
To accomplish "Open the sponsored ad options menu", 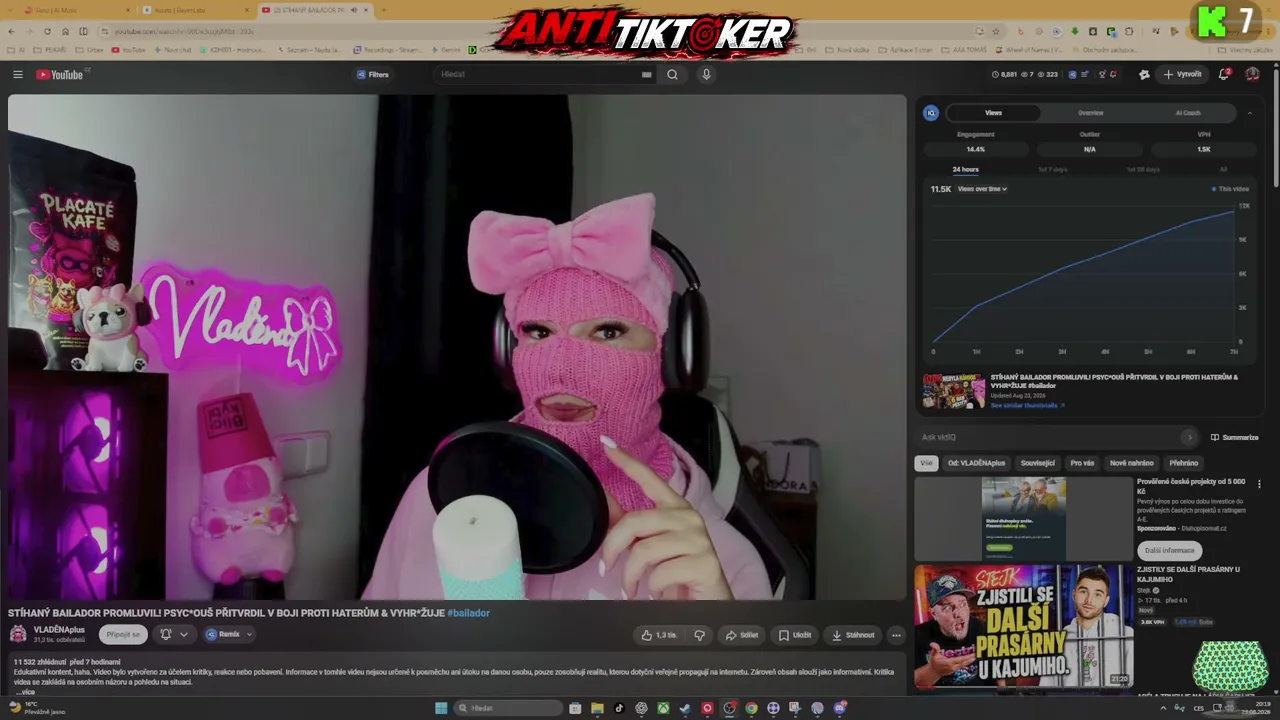I will tap(1259, 485).
